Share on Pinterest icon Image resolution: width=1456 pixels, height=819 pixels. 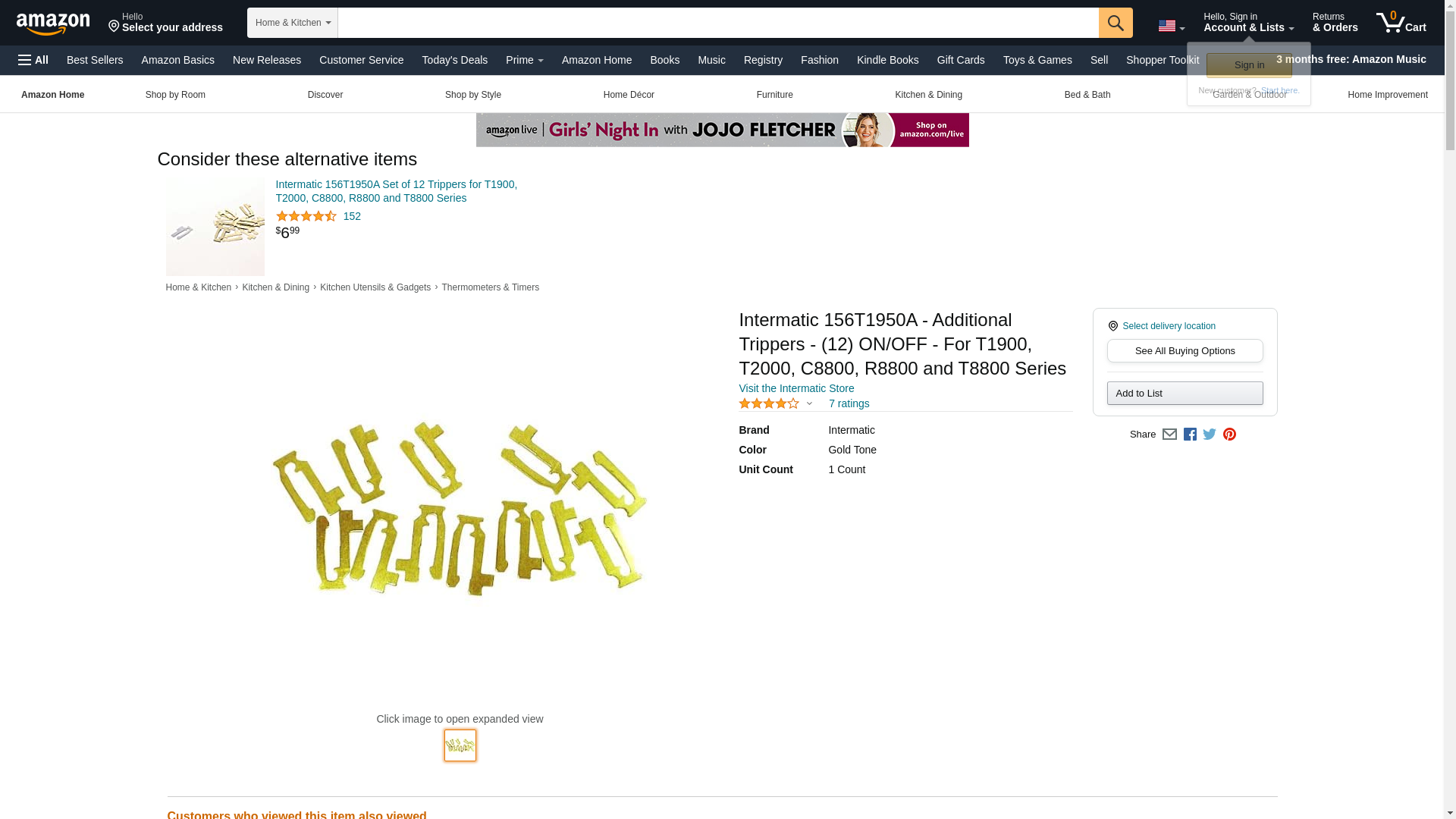click(x=1229, y=435)
